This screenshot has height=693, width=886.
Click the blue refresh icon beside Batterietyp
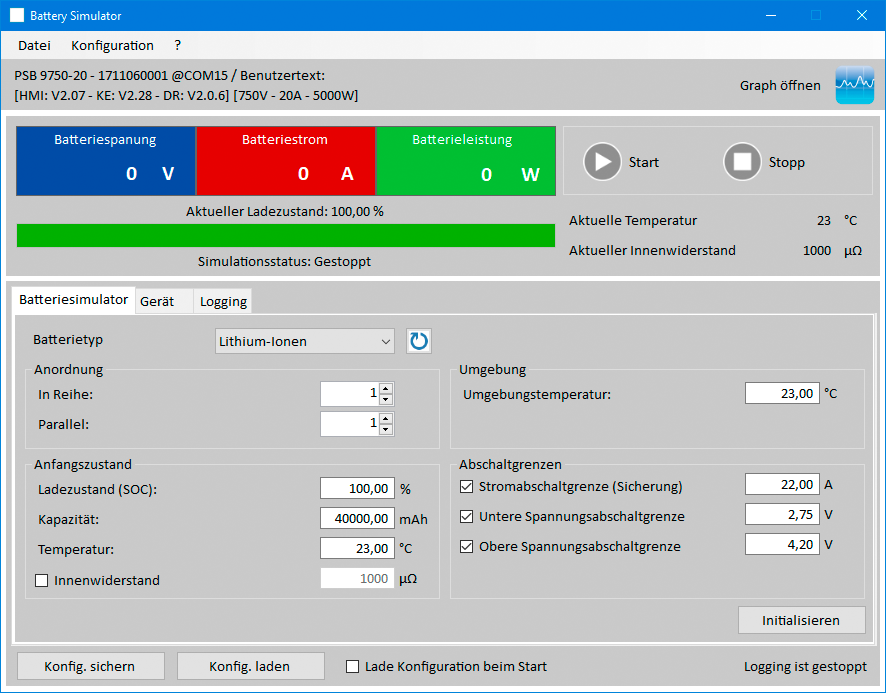418,341
